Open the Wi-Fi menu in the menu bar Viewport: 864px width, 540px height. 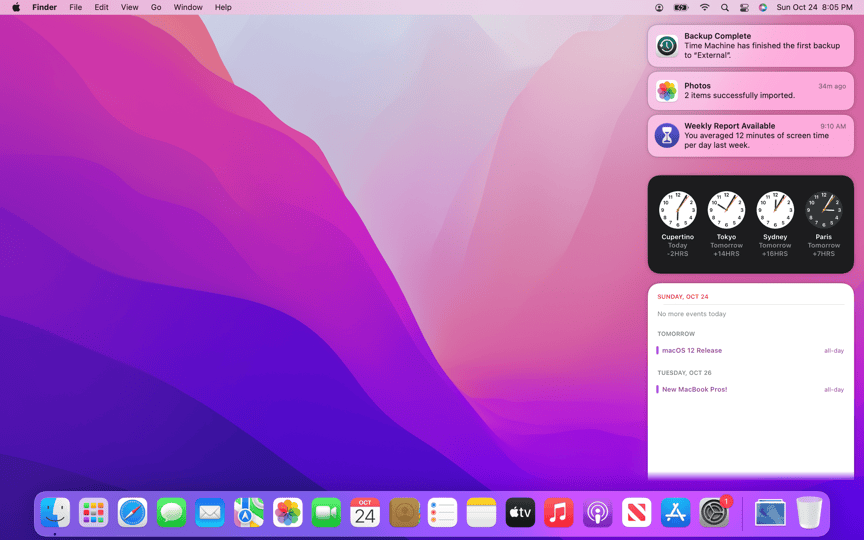pyautogui.click(x=704, y=7)
